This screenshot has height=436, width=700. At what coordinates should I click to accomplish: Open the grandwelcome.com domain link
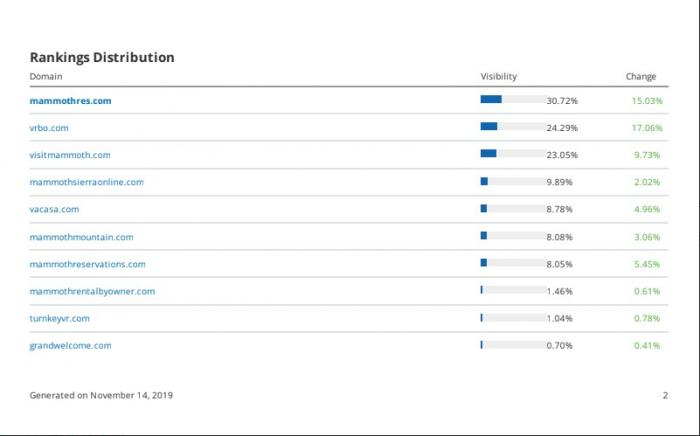coord(71,346)
